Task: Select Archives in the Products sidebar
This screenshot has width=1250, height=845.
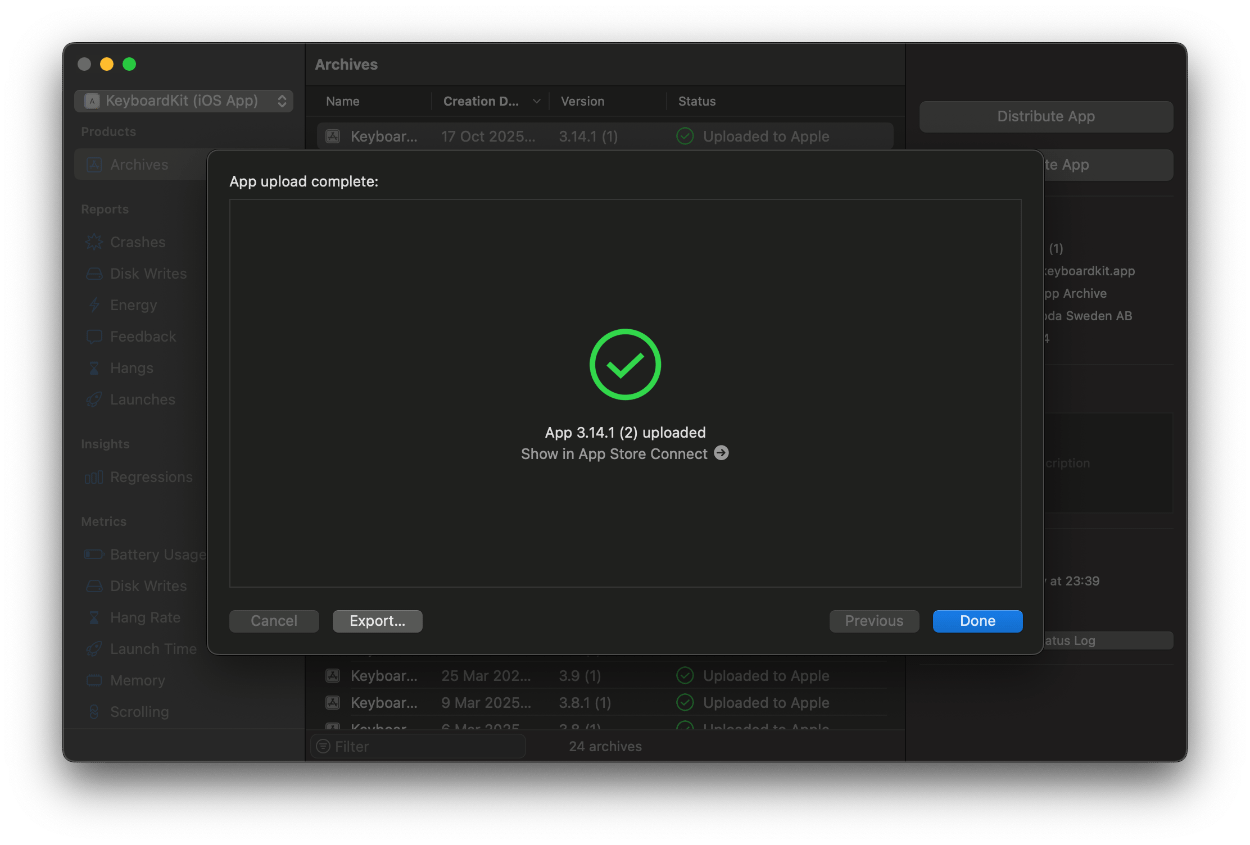Action: (x=139, y=165)
